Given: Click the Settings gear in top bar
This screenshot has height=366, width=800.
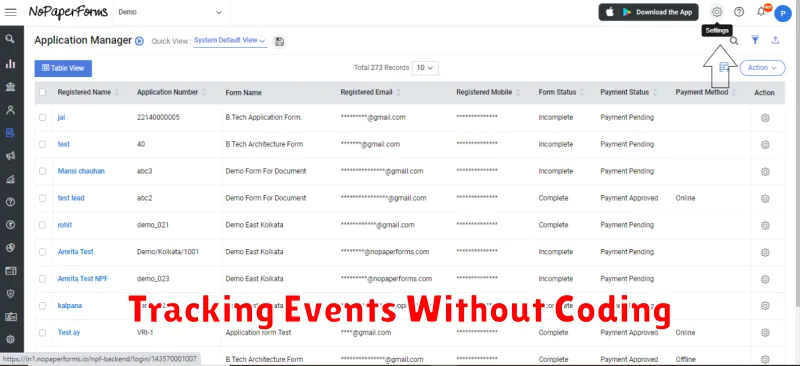Looking at the screenshot, I should pos(717,12).
